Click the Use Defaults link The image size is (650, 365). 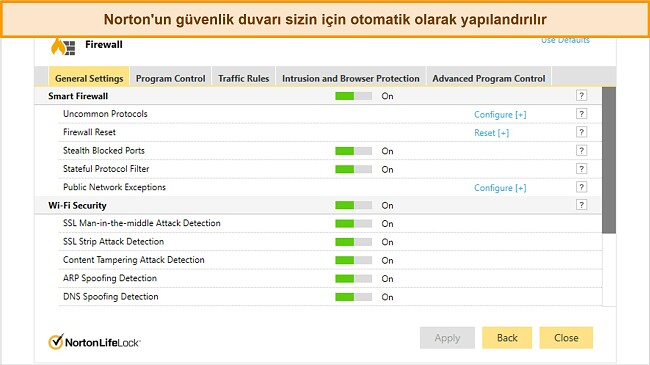point(565,40)
